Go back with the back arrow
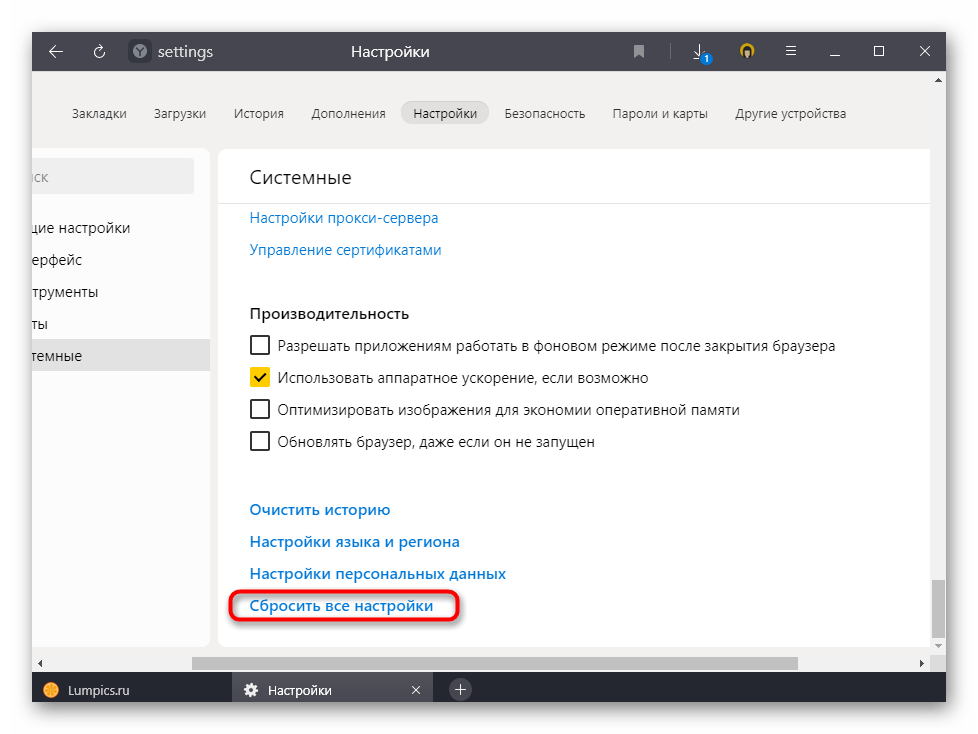Viewport: 978px width, 734px height. click(x=56, y=52)
